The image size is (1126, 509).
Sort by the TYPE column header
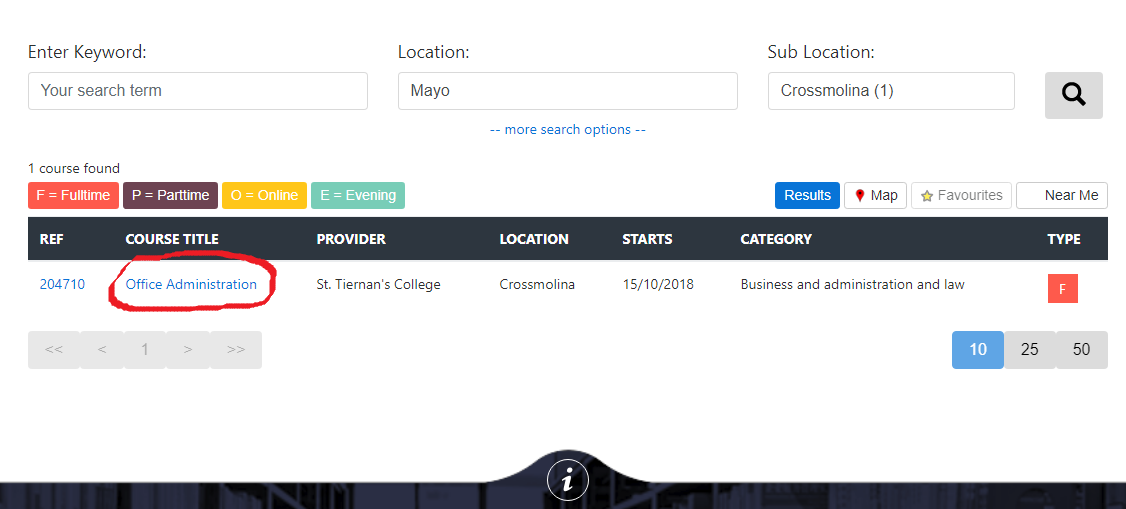coord(1064,239)
